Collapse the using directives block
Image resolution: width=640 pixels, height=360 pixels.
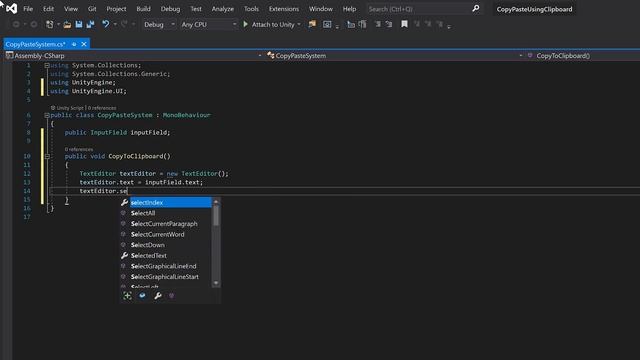[x=47, y=65]
